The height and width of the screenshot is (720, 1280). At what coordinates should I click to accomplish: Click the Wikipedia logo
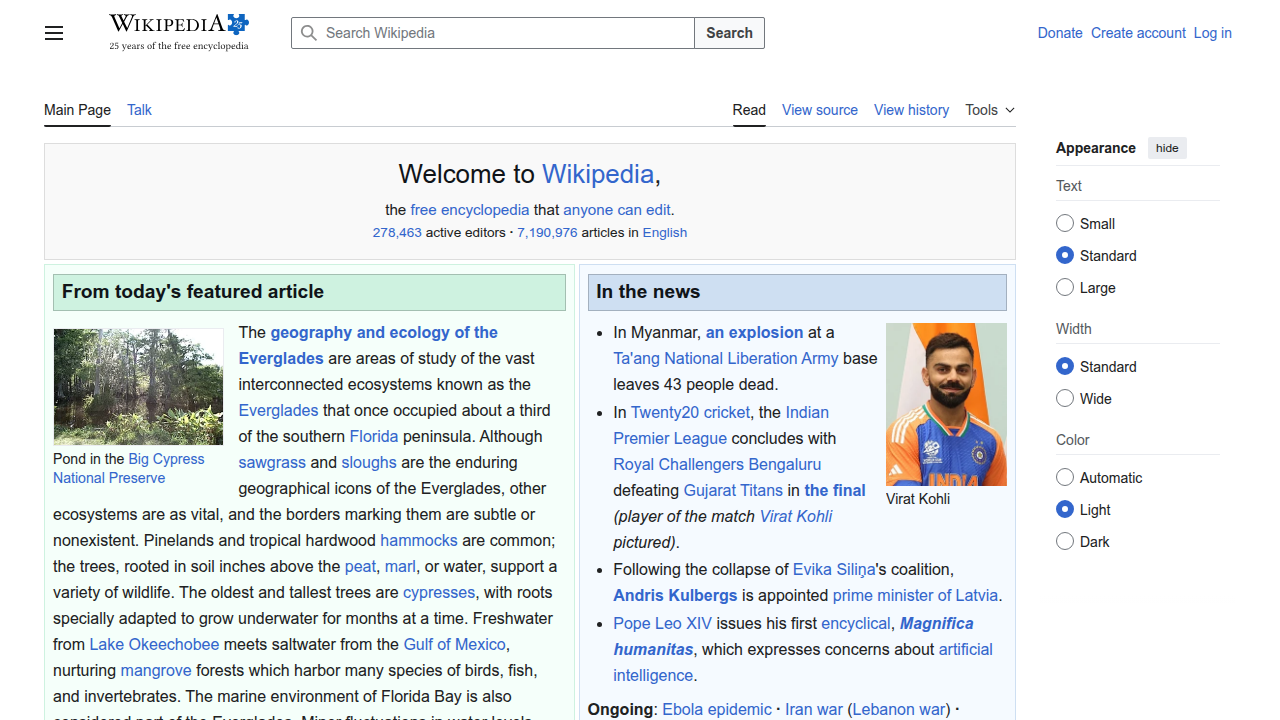[x=179, y=32]
